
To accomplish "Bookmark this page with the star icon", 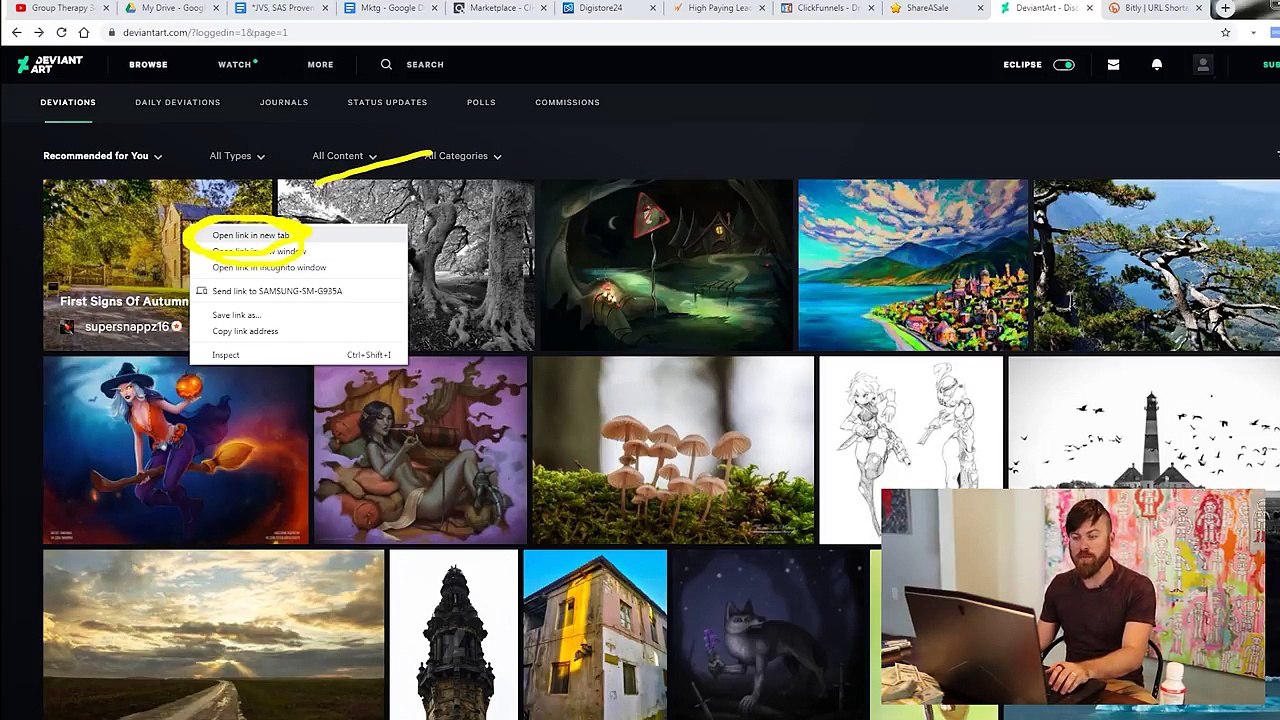I will click(1225, 32).
